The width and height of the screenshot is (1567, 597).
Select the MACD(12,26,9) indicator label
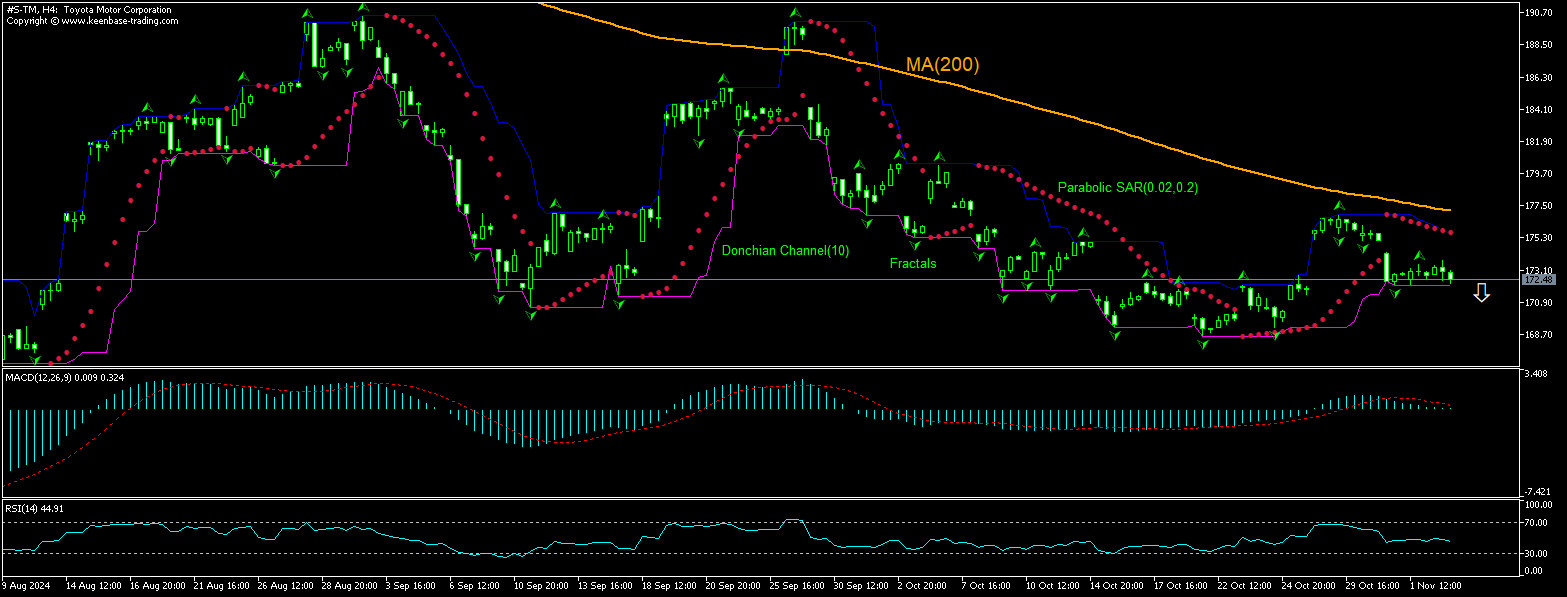click(38, 377)
